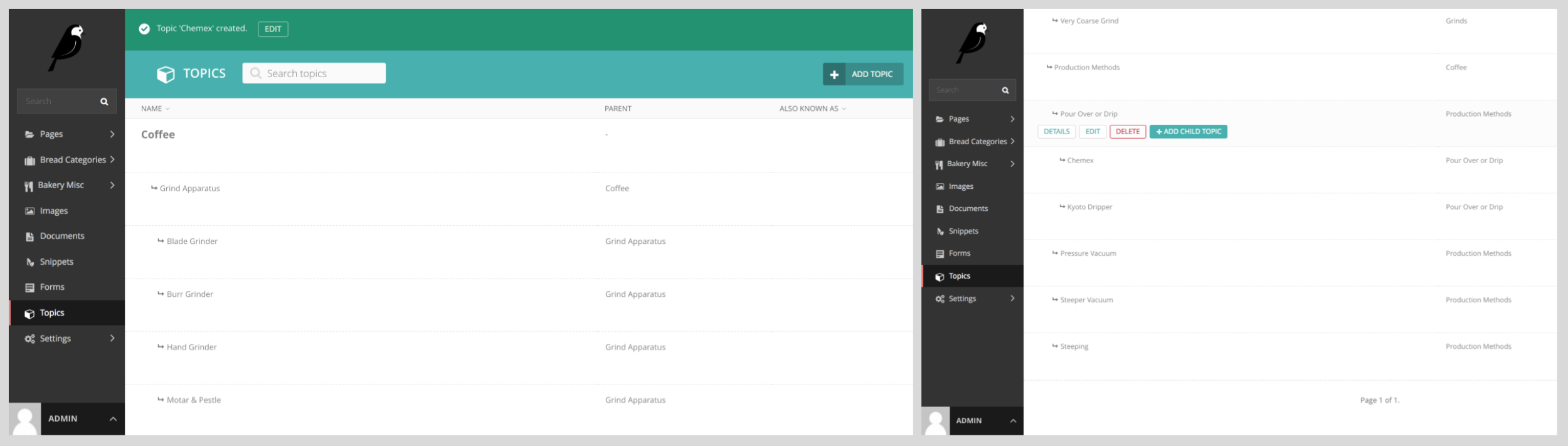
Task: Expand the ADMIN account caret in the right screenshot
Action: [1013, 421]
